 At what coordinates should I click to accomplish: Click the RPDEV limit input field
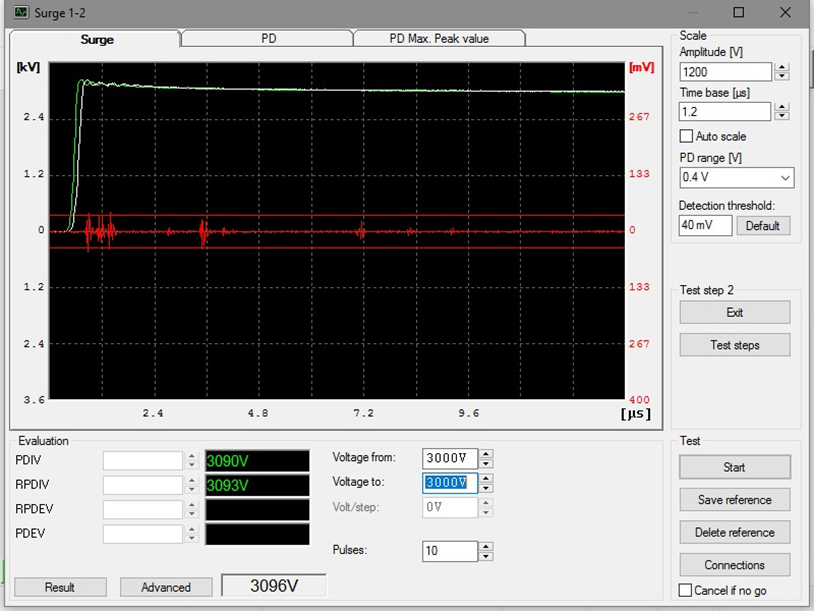[x=143, y=509]
